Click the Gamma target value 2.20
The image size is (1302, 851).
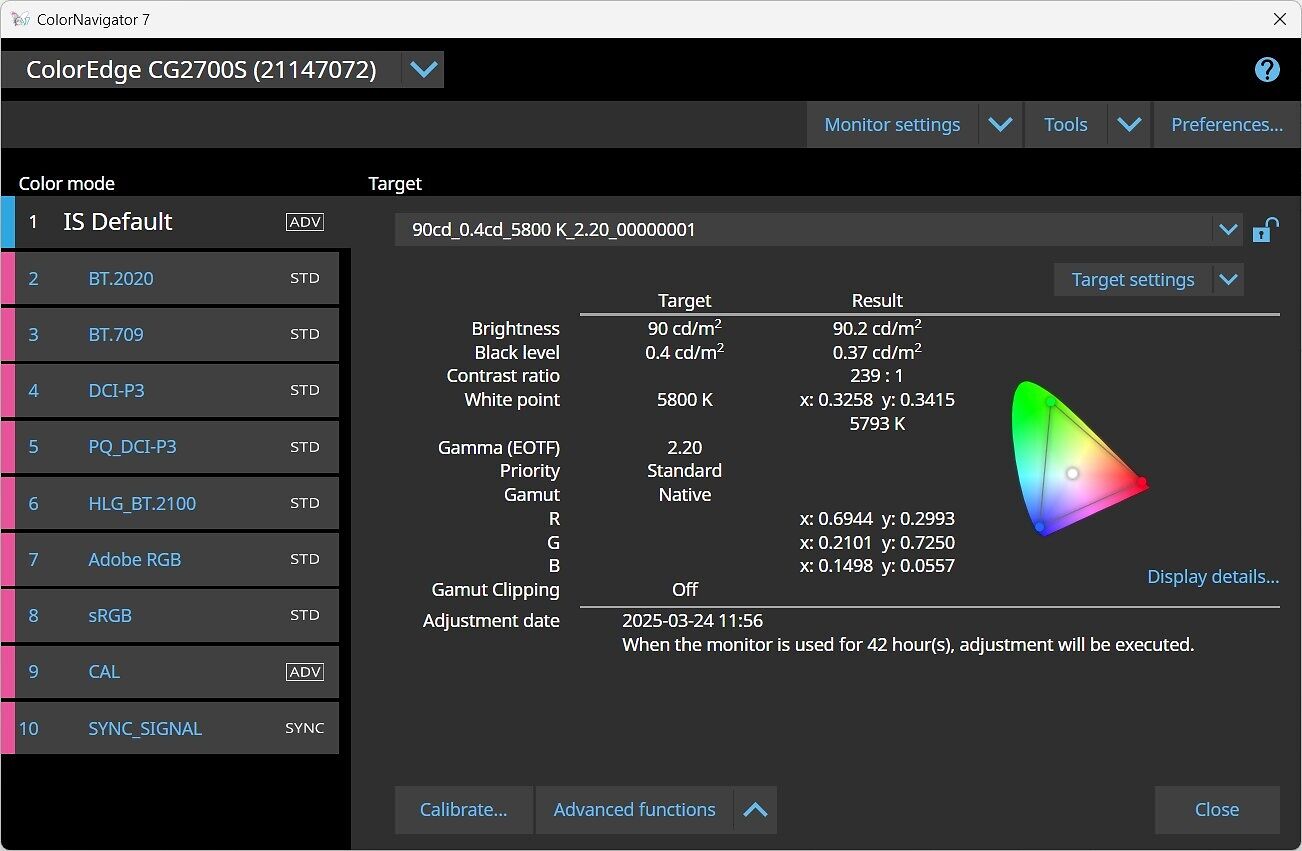pyautogui.click(x=685, y=447)
